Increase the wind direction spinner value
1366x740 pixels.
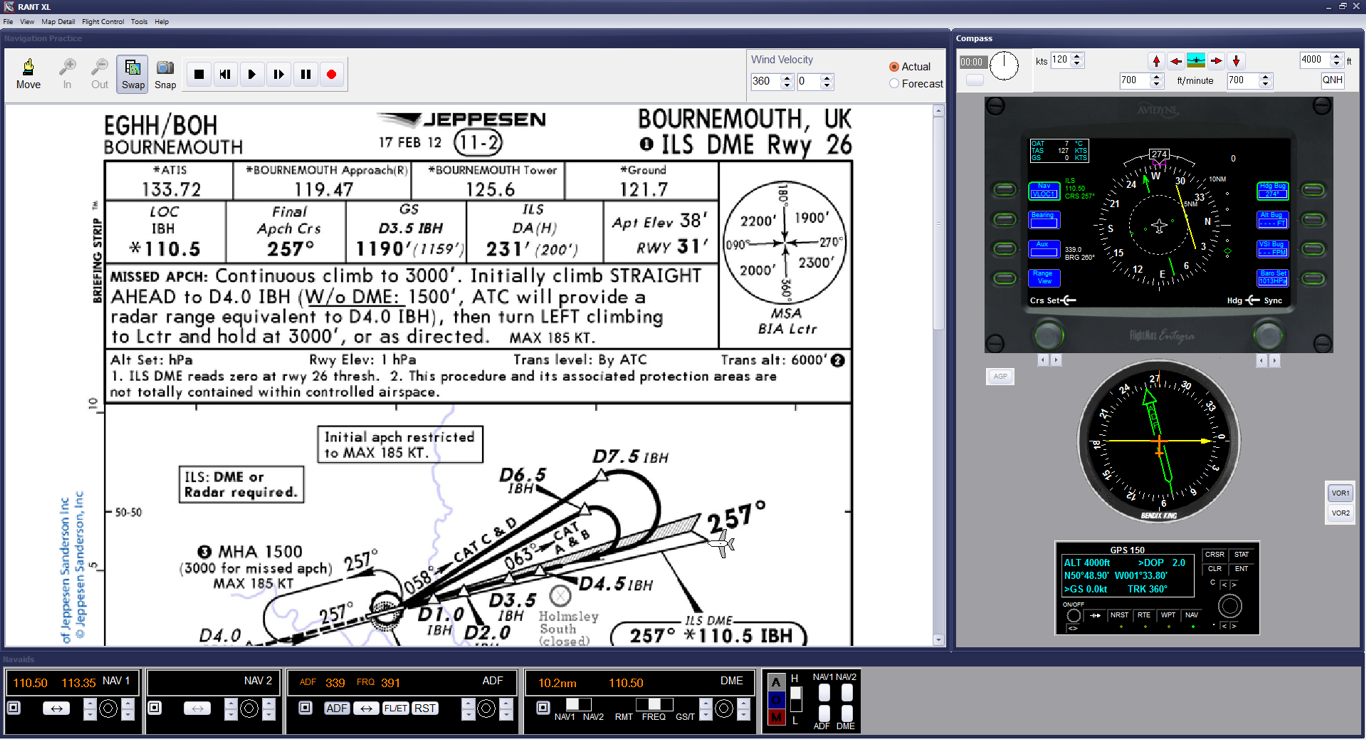(x=787, y=78)
